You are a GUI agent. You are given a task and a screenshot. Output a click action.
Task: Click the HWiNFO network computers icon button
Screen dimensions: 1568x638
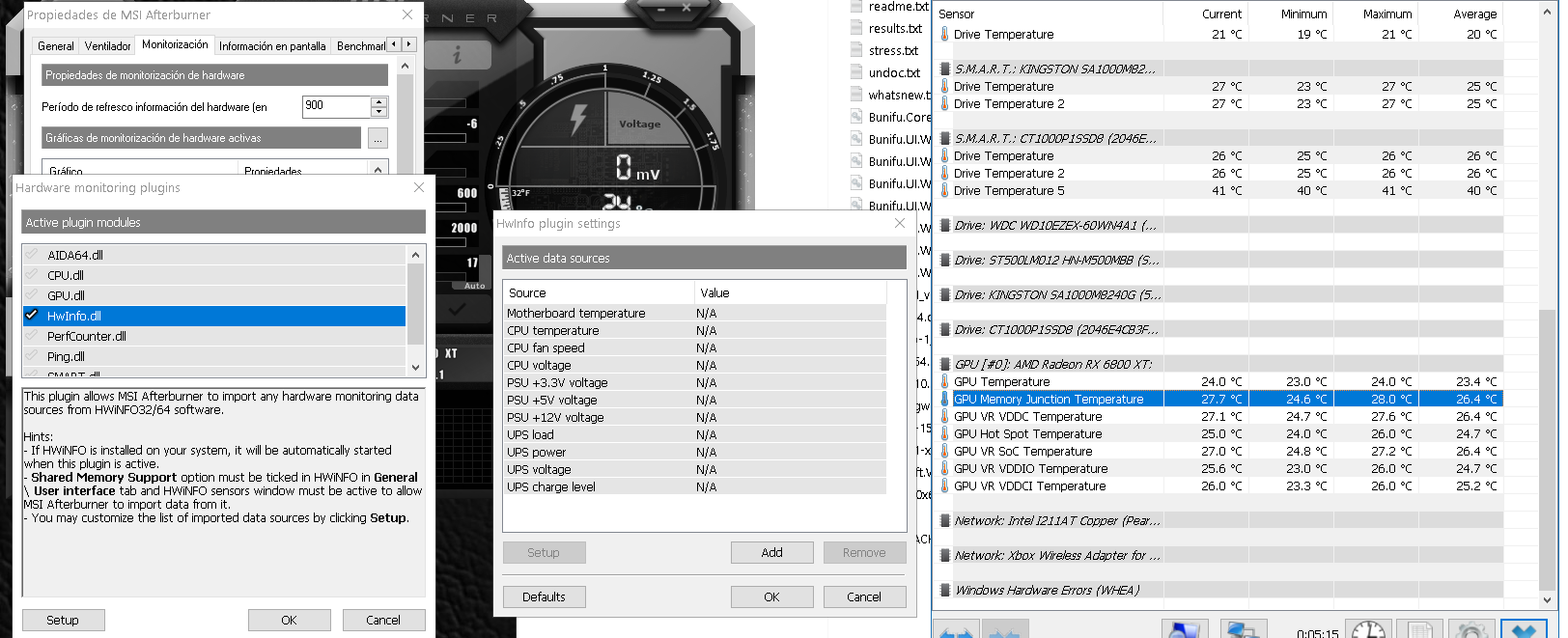(1244, 630)
